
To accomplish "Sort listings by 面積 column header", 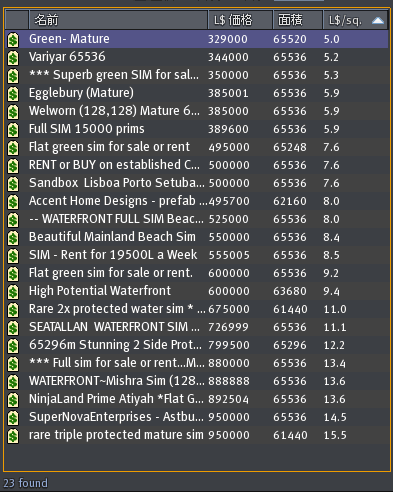I will point(298,20).
